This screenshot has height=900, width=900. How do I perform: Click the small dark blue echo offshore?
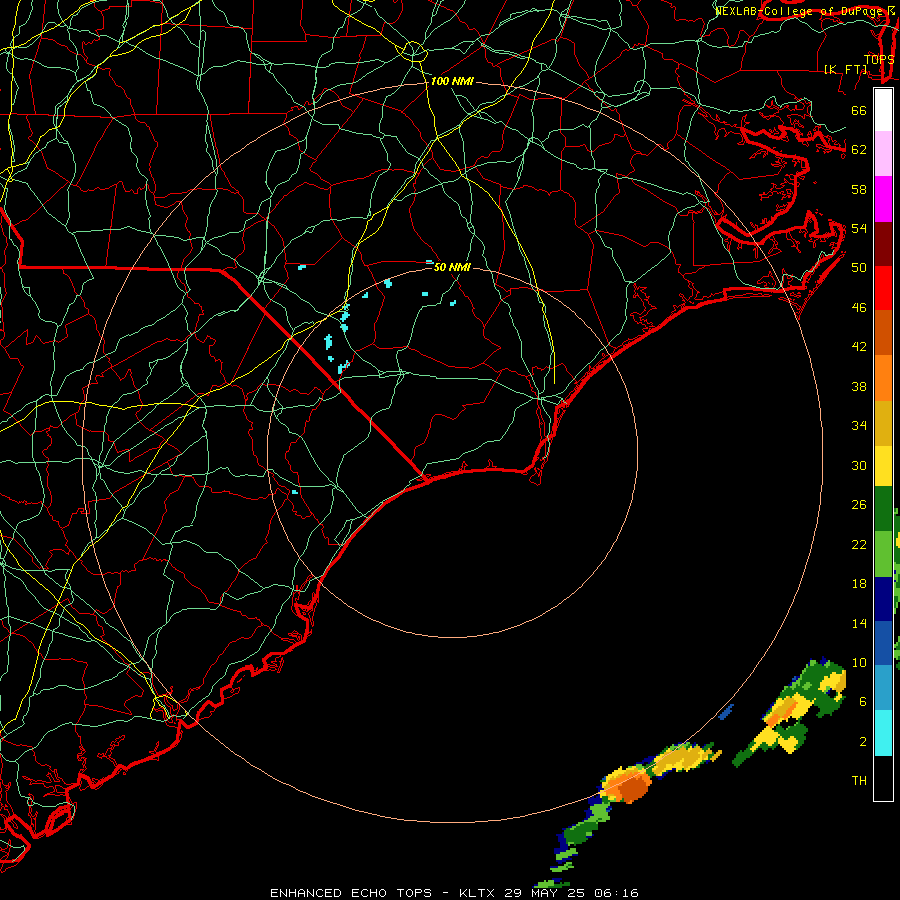(726, 712)
